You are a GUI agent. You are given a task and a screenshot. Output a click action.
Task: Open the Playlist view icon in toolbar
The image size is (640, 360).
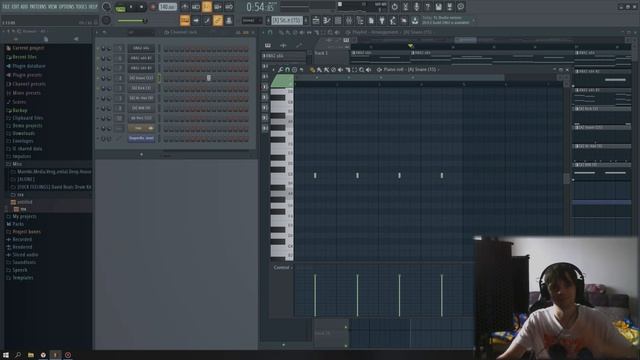pos(316,20)
